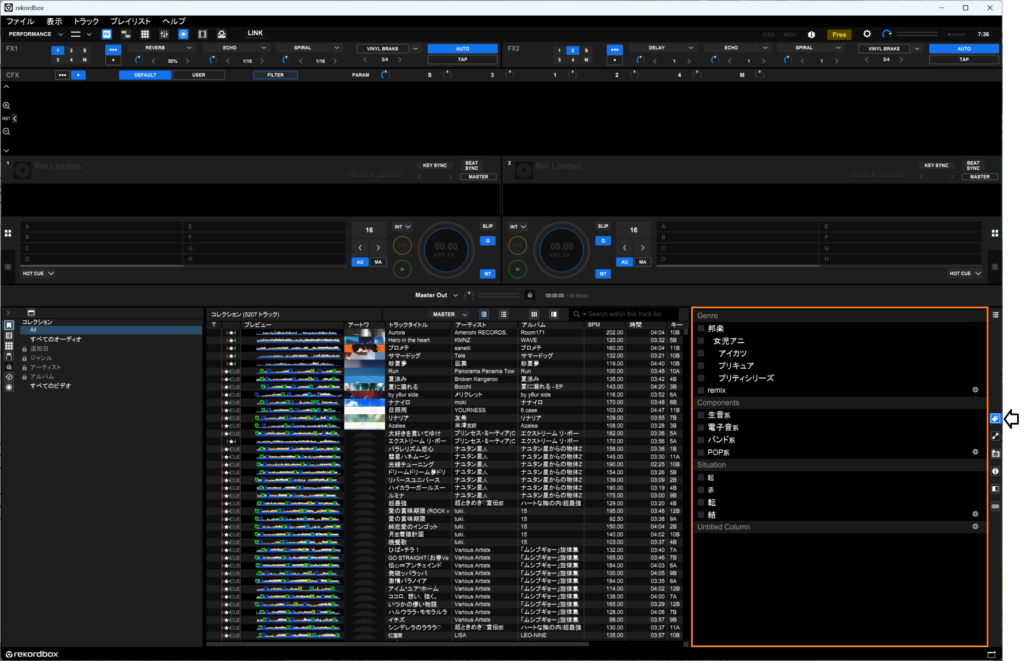
Task: Open the preferences gear icon
Action: (x=867, y=34)
